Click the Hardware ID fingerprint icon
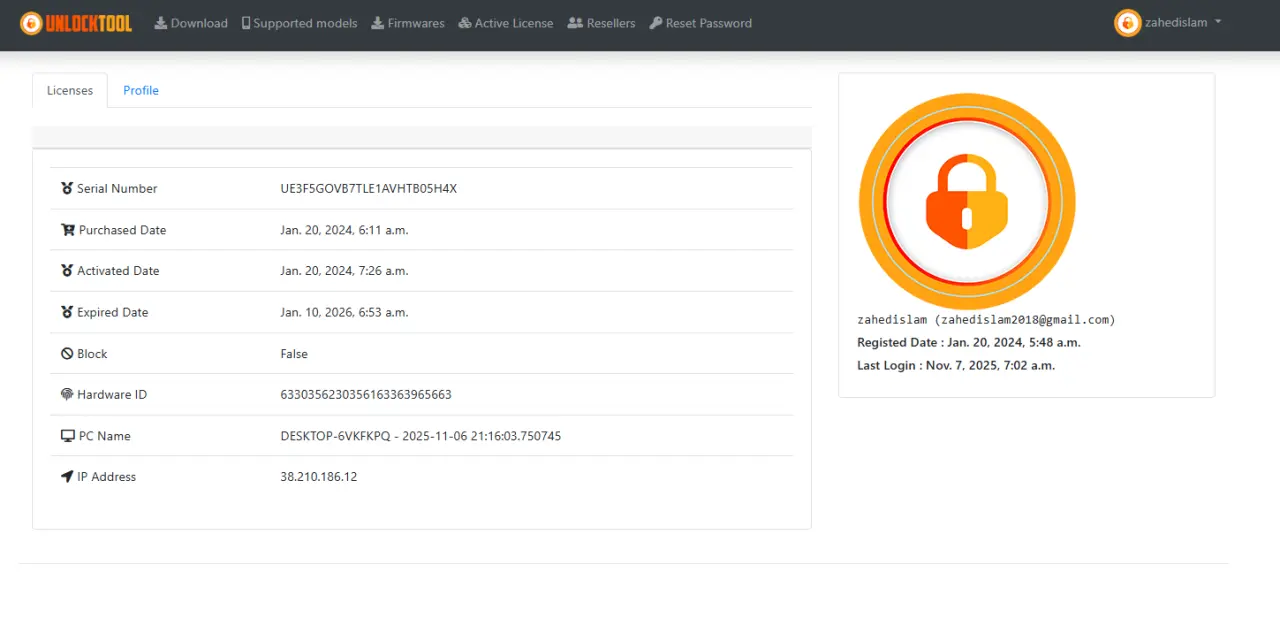 pos(67,395)
